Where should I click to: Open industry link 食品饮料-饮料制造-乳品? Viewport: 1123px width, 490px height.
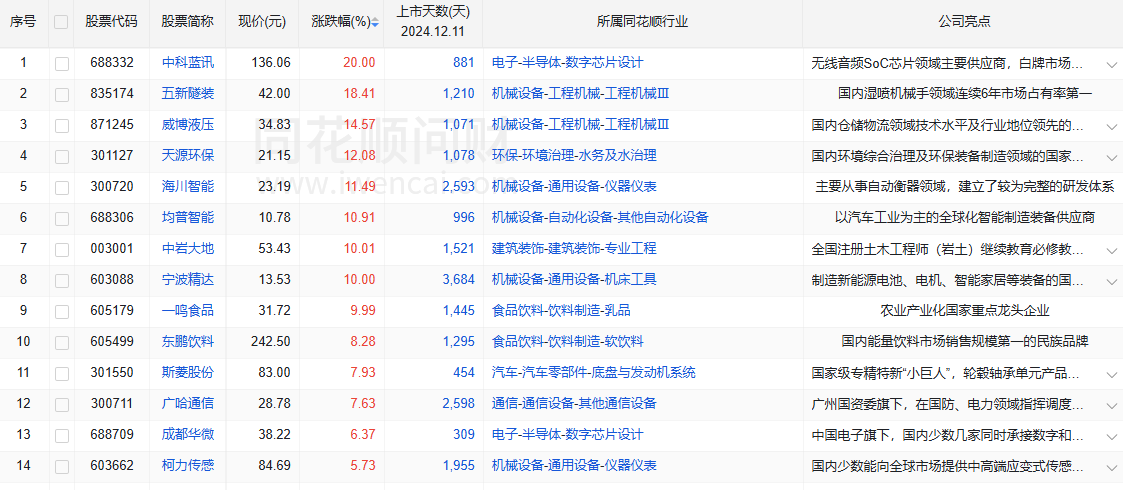pyautogui.click(x=562, y=311)
